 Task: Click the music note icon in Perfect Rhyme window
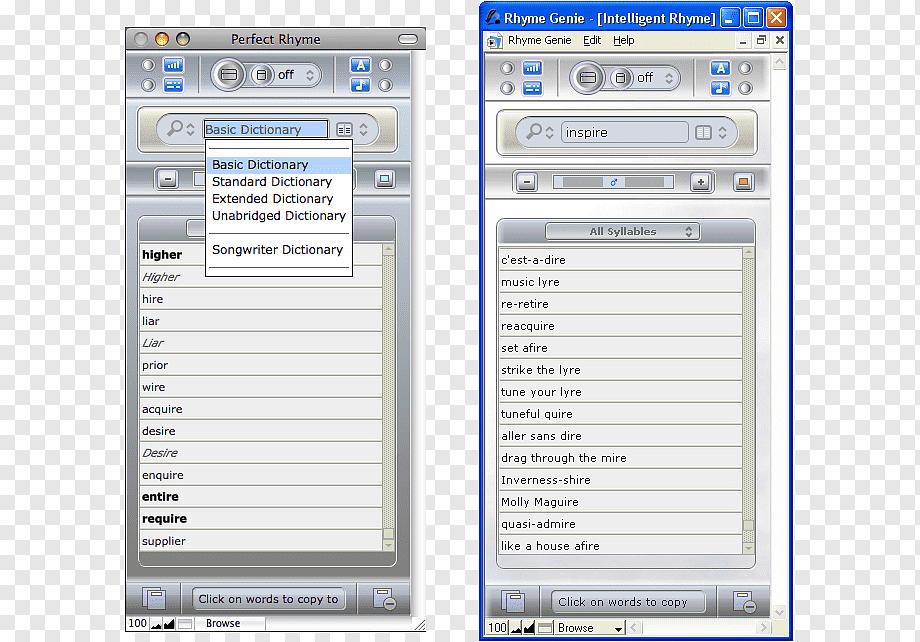[360, 85]
